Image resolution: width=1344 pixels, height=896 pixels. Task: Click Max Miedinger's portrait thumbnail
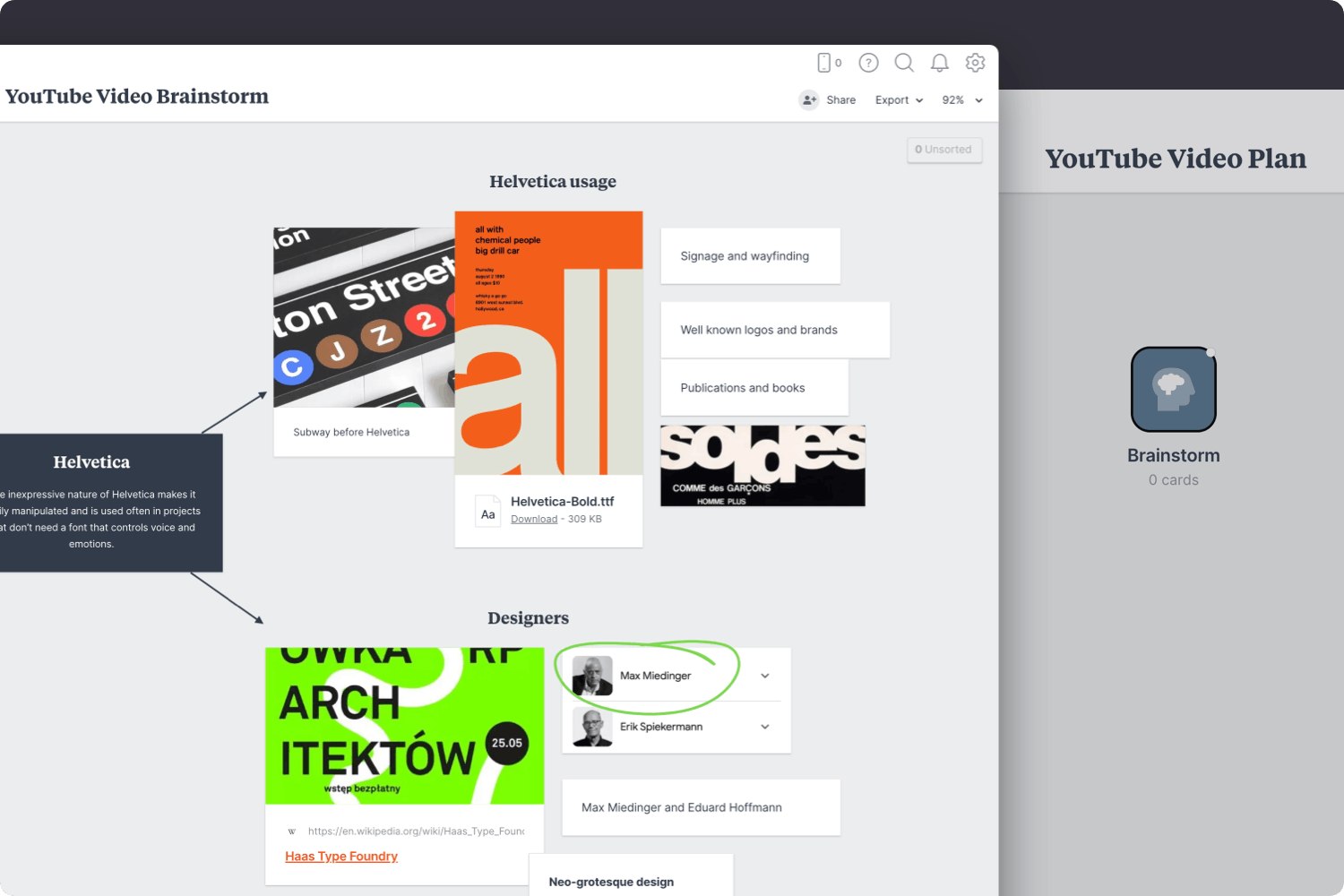(x=592, y=676)
